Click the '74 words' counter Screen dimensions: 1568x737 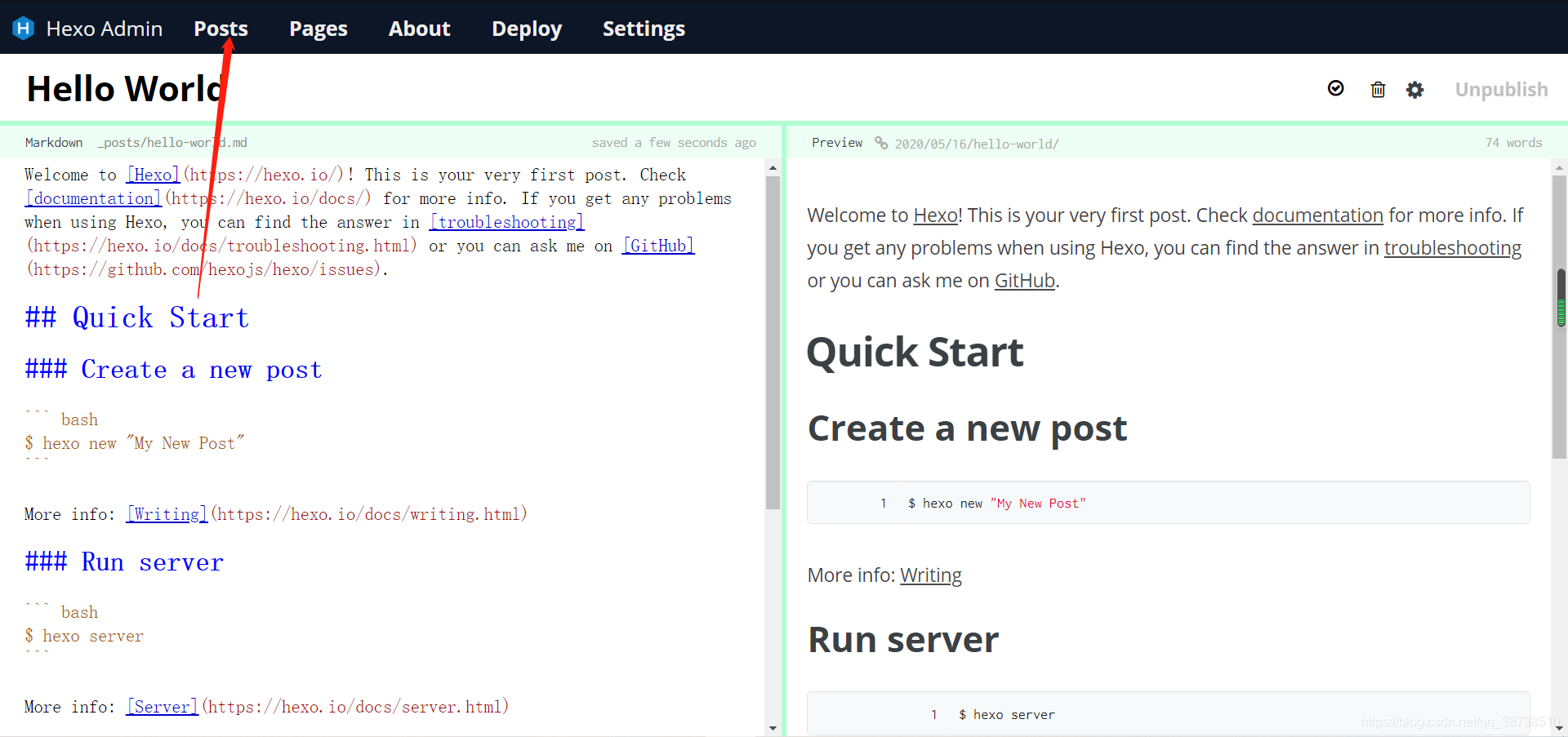click(1513, 142)
